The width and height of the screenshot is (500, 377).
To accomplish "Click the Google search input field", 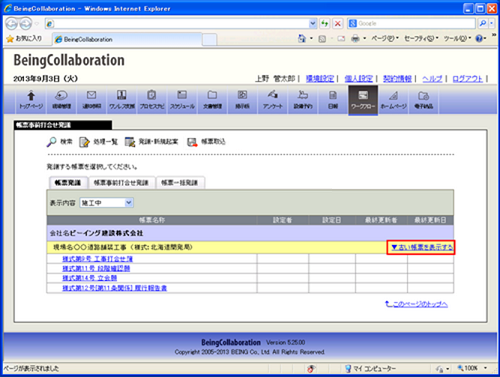I will [x=412, y=23].
